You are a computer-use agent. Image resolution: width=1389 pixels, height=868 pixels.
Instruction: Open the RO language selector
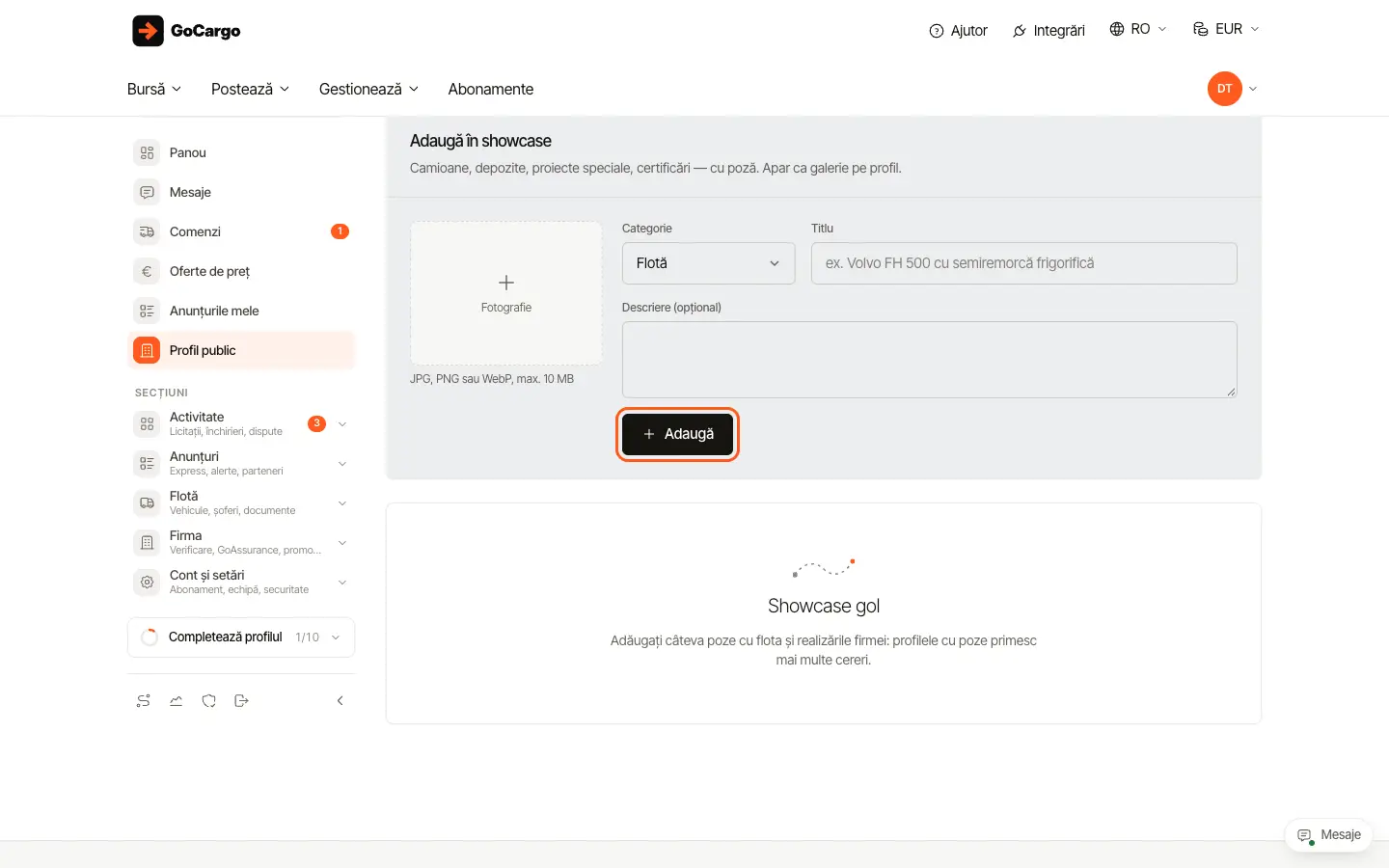1138,29
